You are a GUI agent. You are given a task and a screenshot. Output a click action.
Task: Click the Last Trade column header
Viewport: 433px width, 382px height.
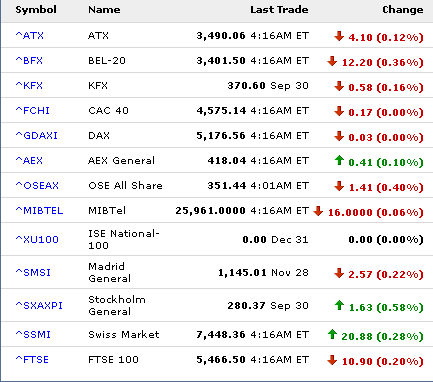[x=279, y=10]
